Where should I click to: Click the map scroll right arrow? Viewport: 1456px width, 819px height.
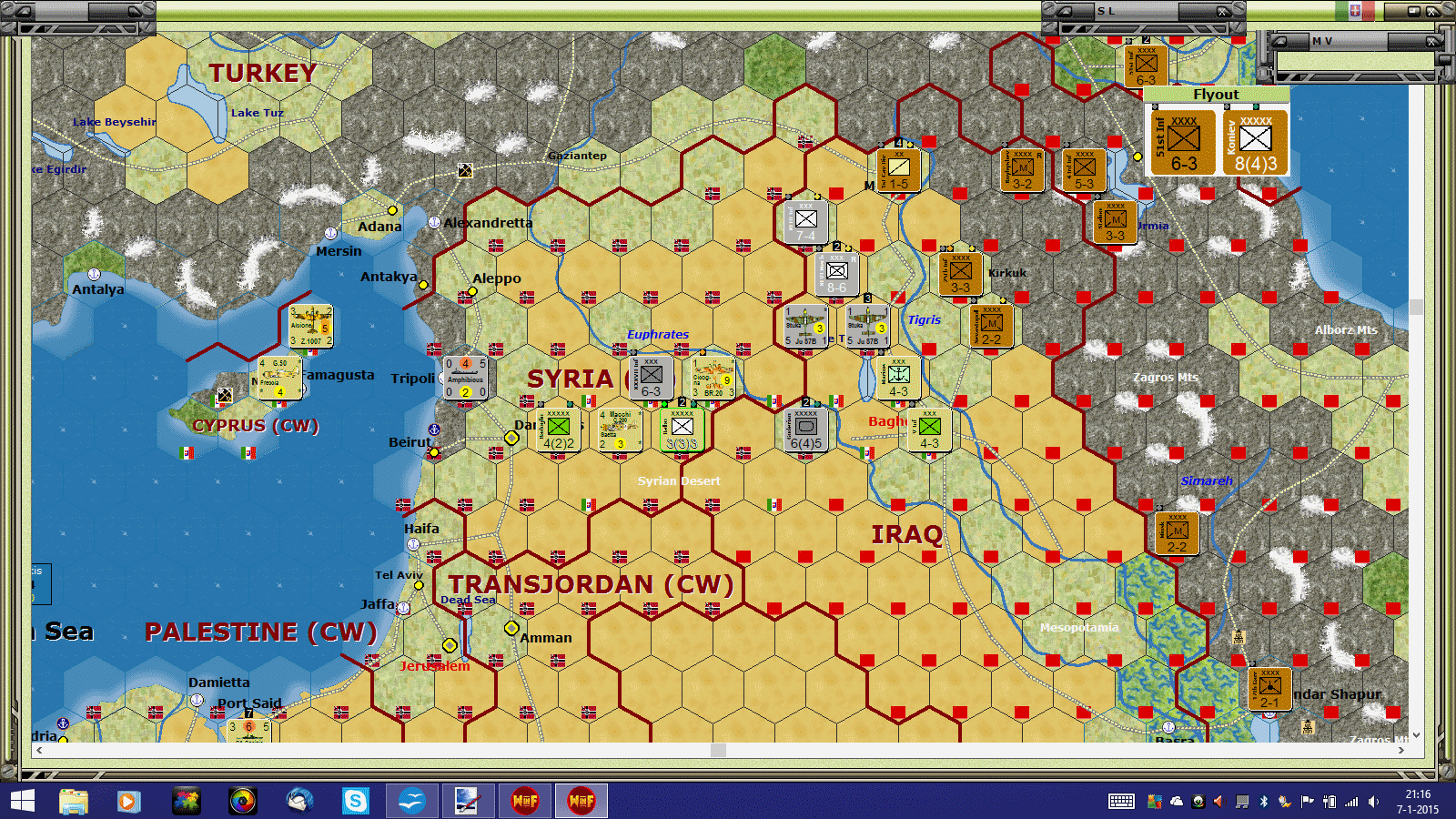point(1401,750)
